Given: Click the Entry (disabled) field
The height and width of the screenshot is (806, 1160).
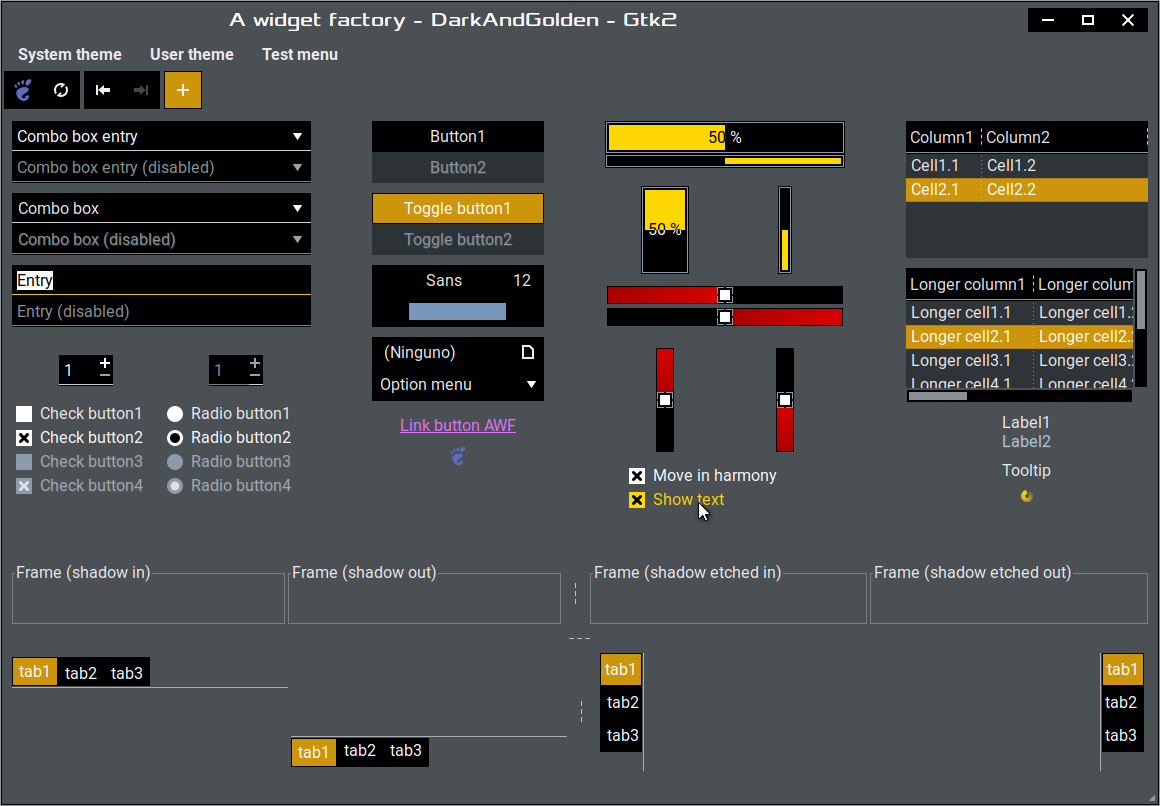Looking at the screenshot, I should point(161,312).
